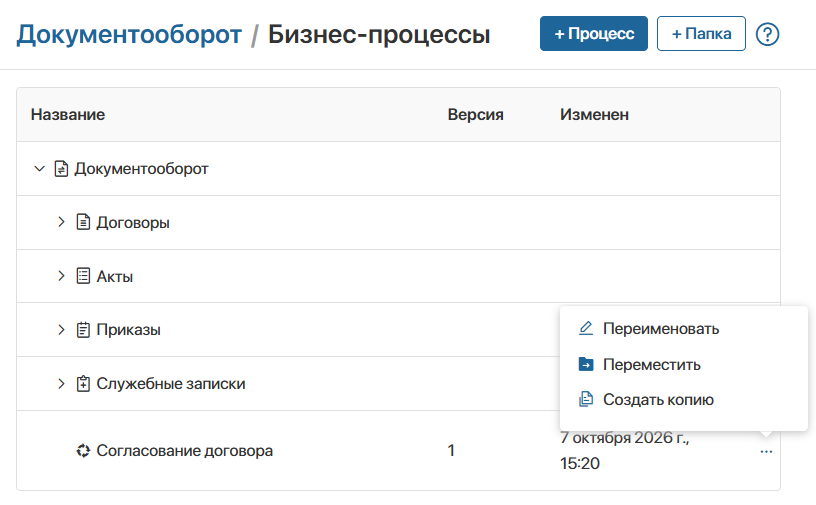The image size is (816, 505).
Task: Choose Переименовать from the context menu
Action: pyautogui.click(x=661, y=329)
